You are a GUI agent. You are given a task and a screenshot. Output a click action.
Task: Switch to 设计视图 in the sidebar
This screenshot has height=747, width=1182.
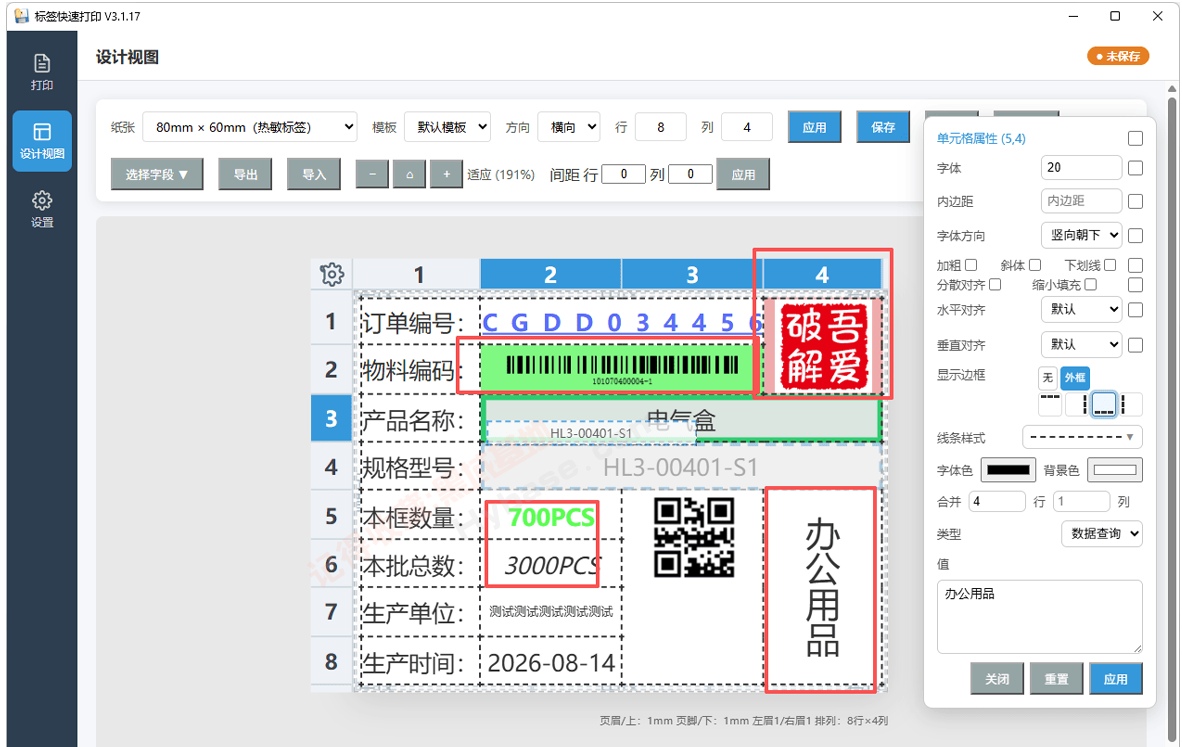click(x=42, y=141)
